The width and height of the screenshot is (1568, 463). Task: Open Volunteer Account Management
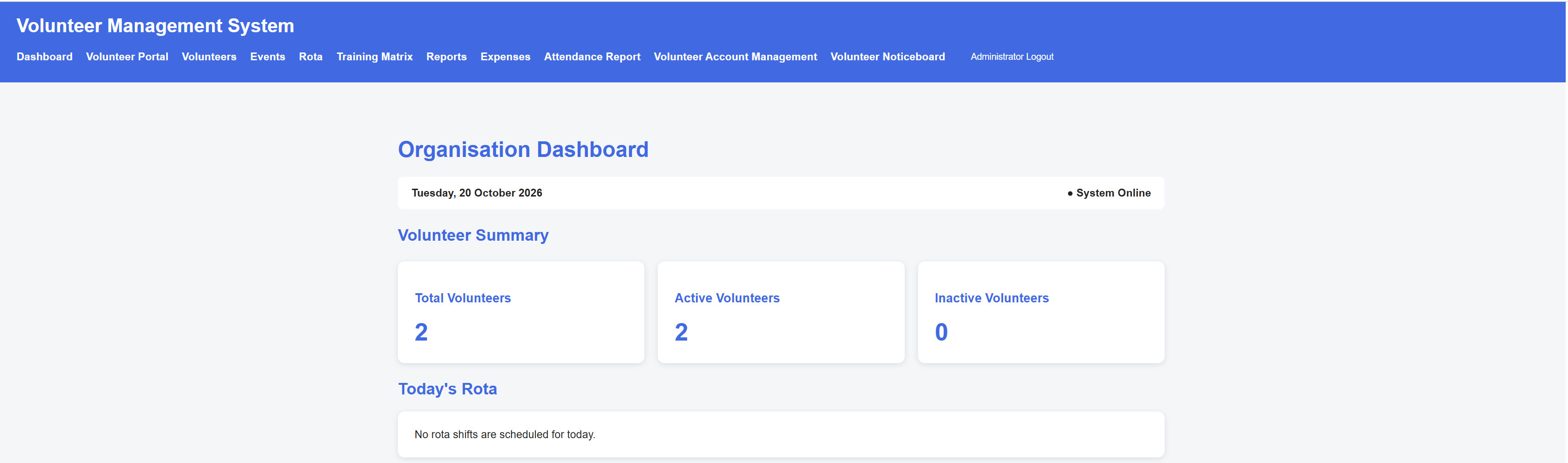point(735,57)
